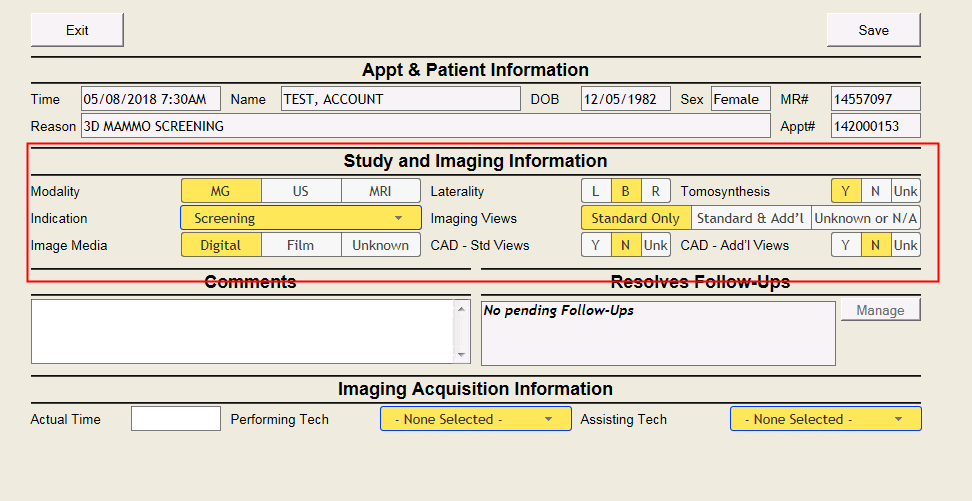The width and height of the screenshot is (972, 501).
Task: Set CAD Std Views to Y
Action: pos(596,245)
